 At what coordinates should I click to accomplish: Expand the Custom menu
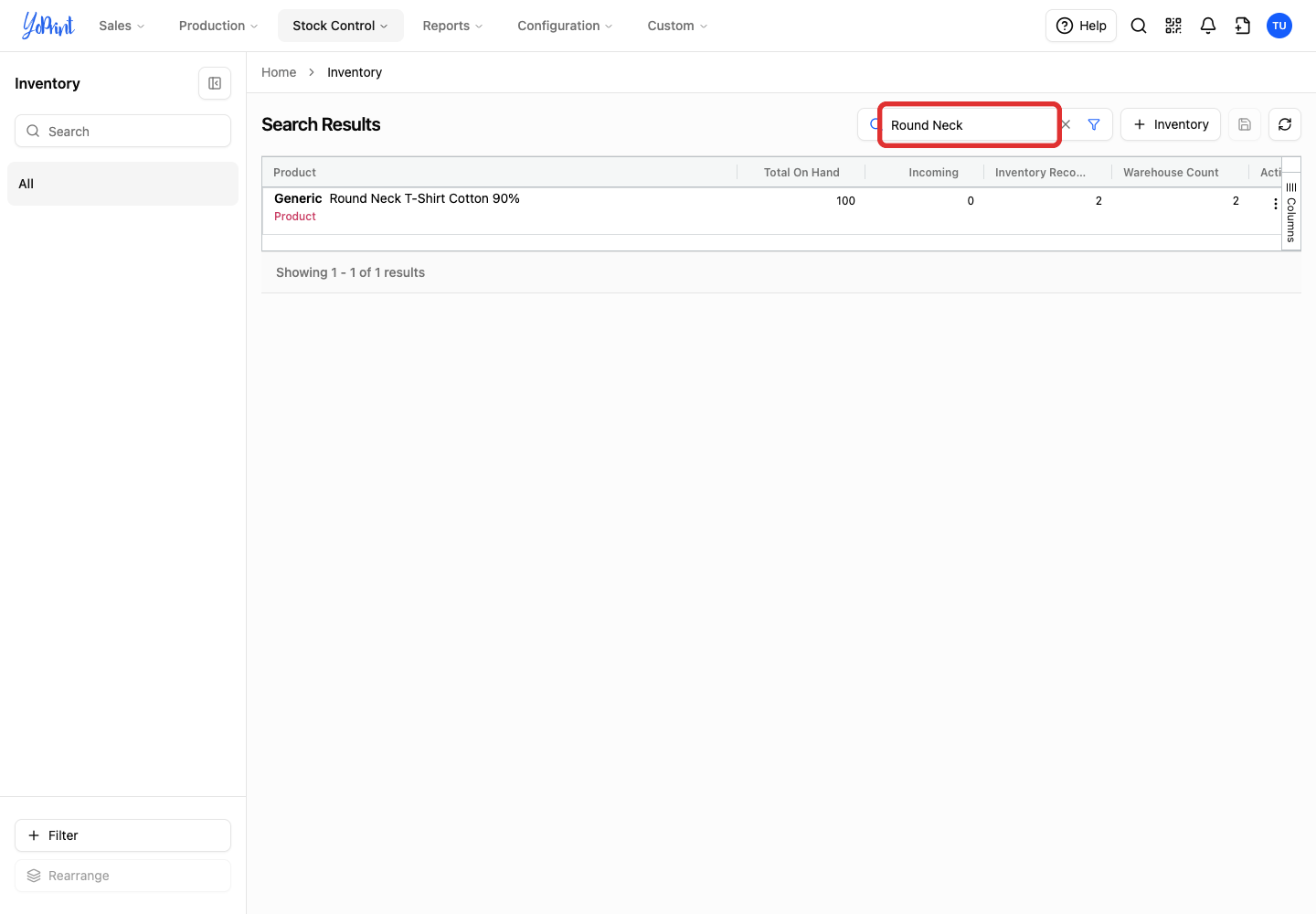pos(677,26)
